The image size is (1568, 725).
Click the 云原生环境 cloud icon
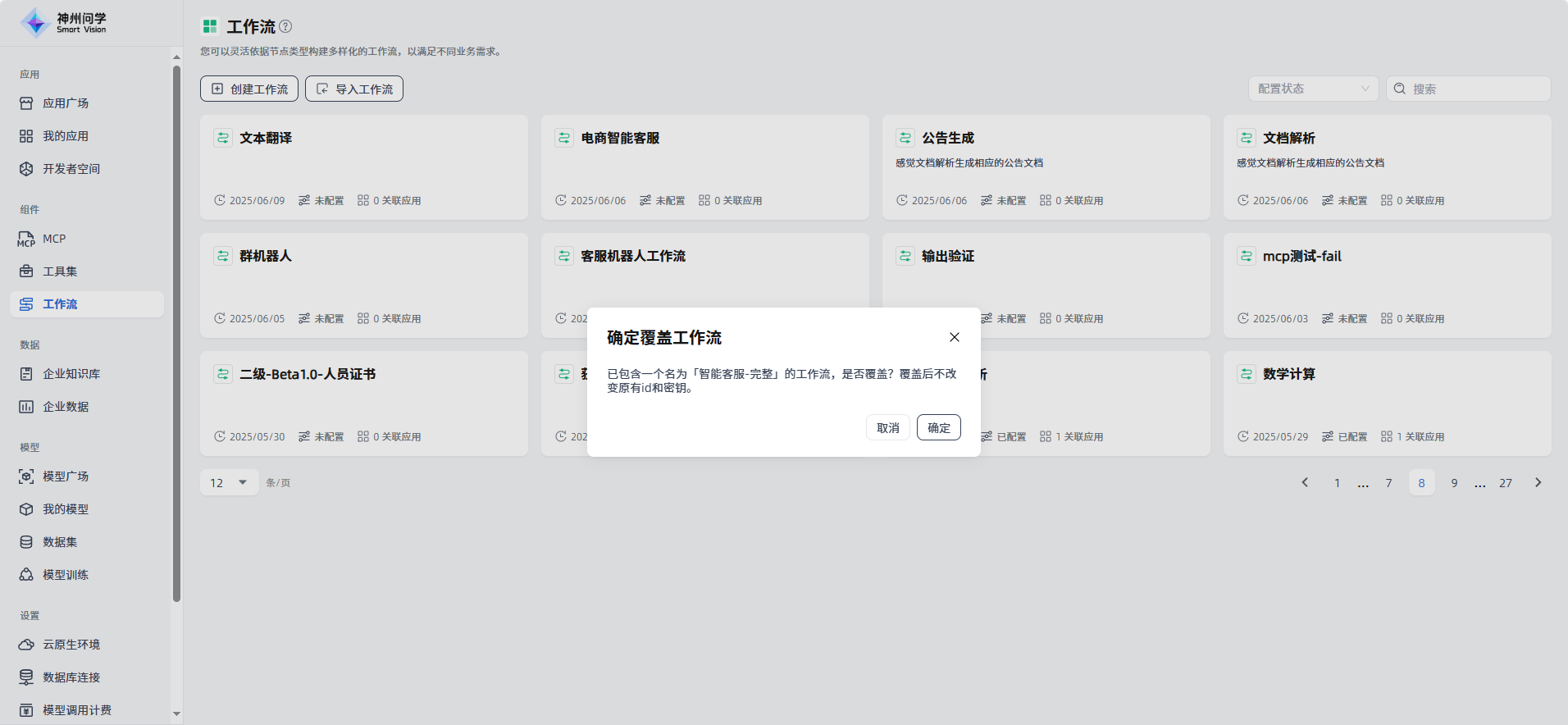click(x=26, y=645)
